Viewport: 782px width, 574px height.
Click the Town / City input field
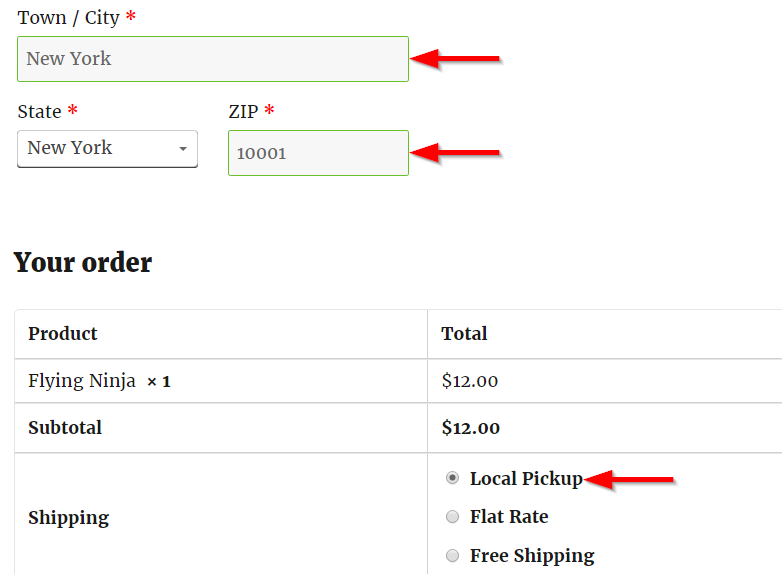coord(212,59)
